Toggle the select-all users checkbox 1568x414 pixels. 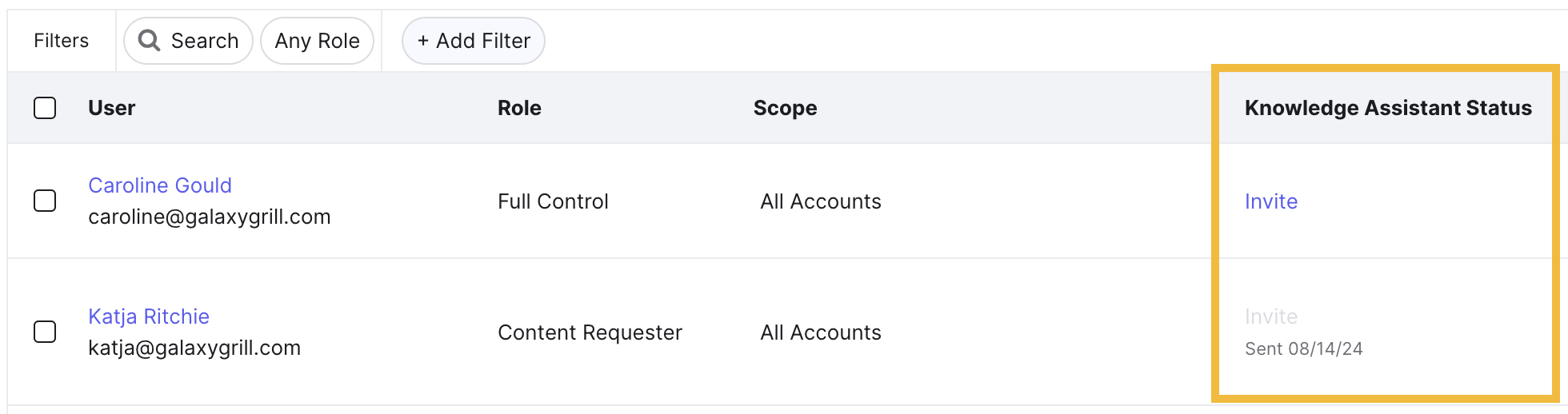(45, 108)
